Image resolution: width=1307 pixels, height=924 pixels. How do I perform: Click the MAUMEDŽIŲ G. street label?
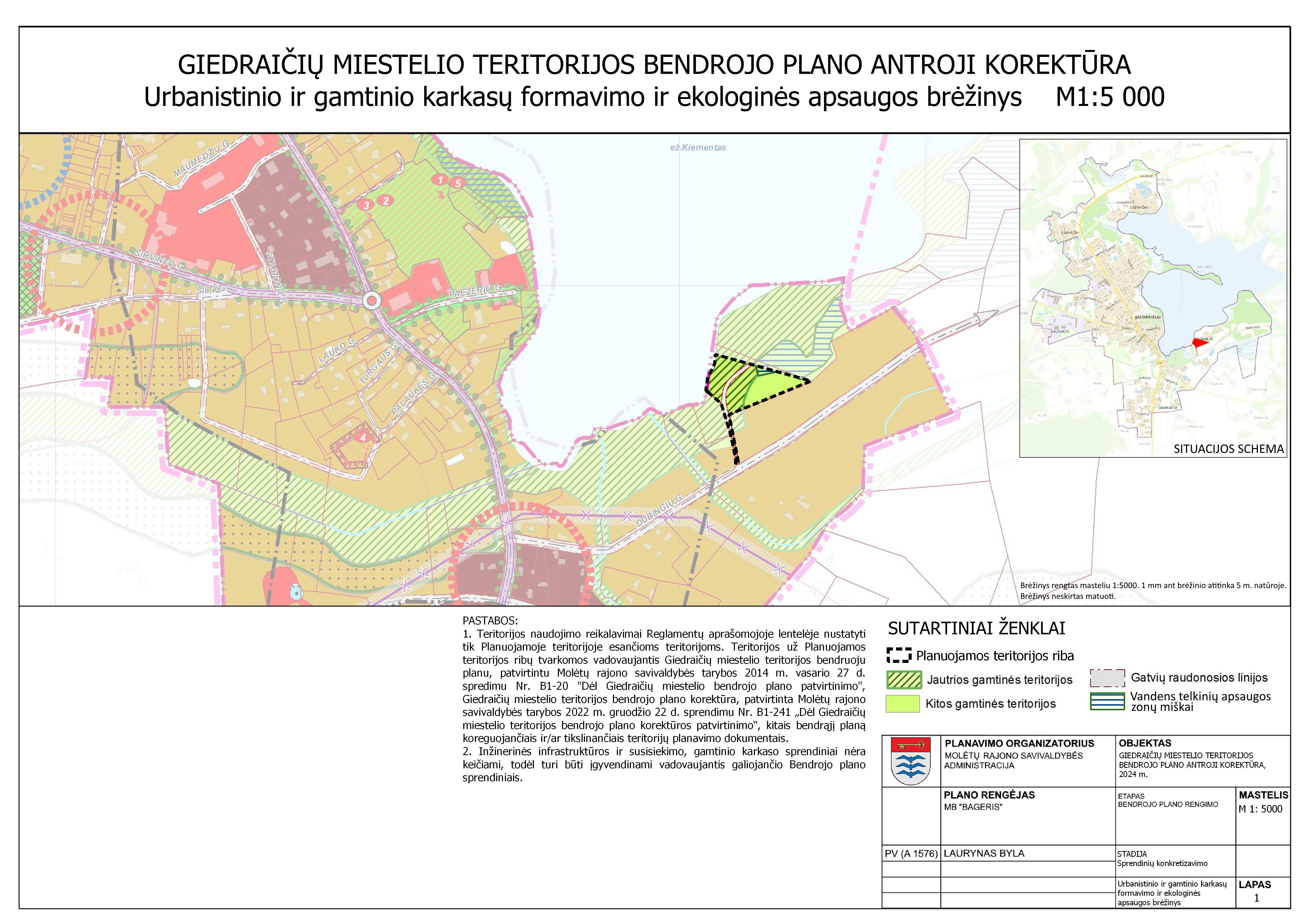[x=202, y=159]
